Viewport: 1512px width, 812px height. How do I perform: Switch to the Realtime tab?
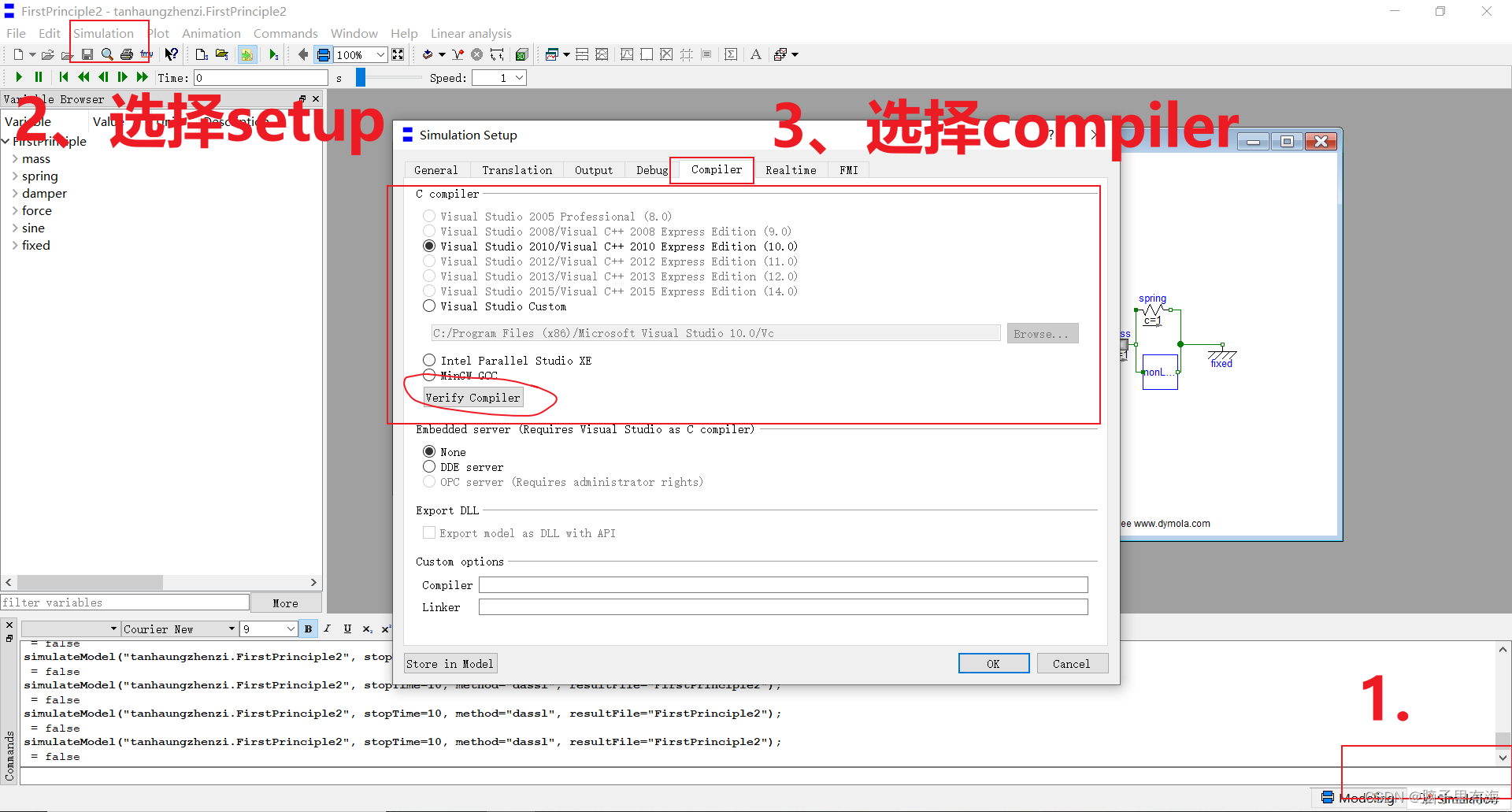point(791,170)
